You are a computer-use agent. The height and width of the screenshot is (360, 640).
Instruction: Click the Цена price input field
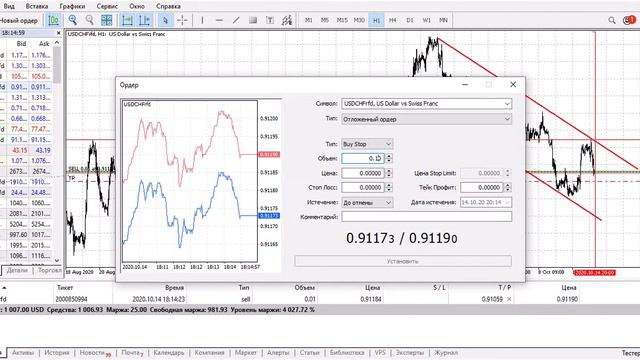tap(363, 173)
